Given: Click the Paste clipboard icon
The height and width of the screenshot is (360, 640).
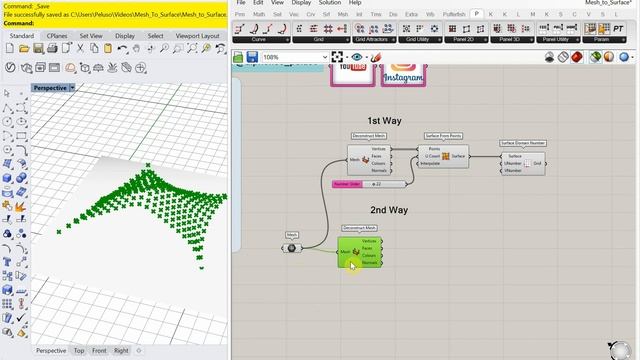Looking at the screenshot, I should pos(108,49).
